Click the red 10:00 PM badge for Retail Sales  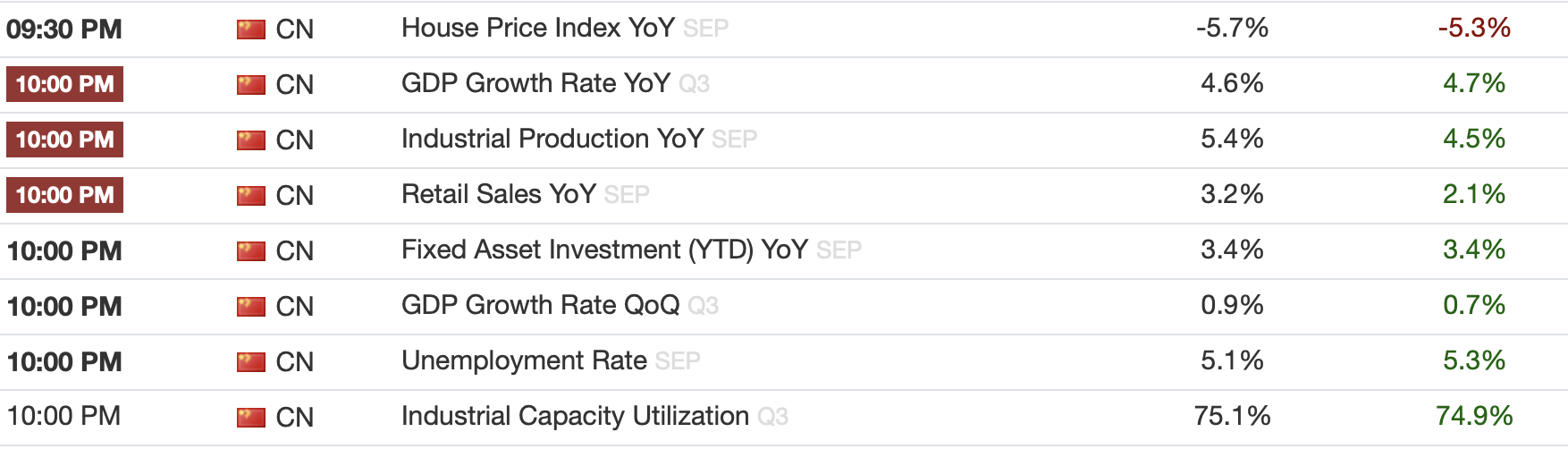[64, 195]
